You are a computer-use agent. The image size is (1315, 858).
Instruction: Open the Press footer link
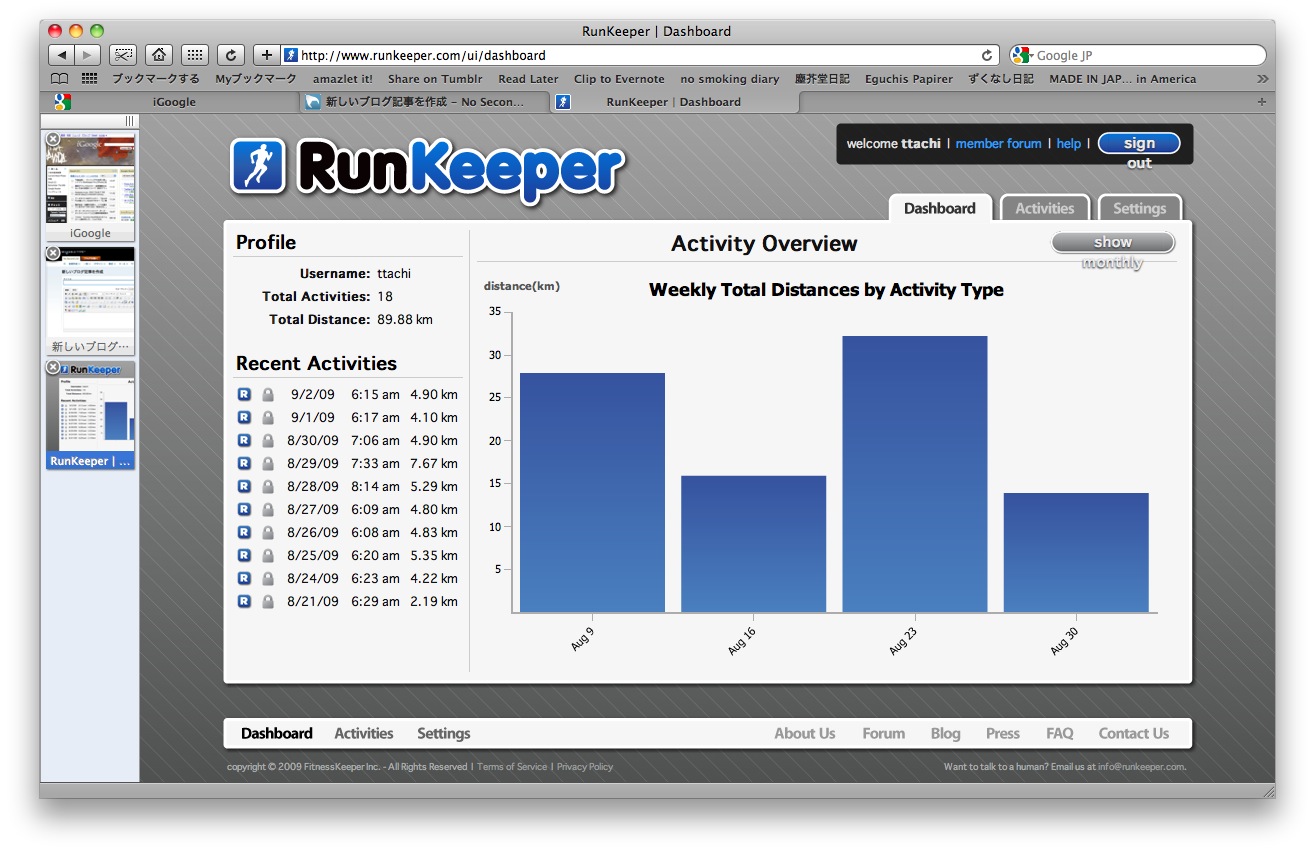pos(1003,733)
